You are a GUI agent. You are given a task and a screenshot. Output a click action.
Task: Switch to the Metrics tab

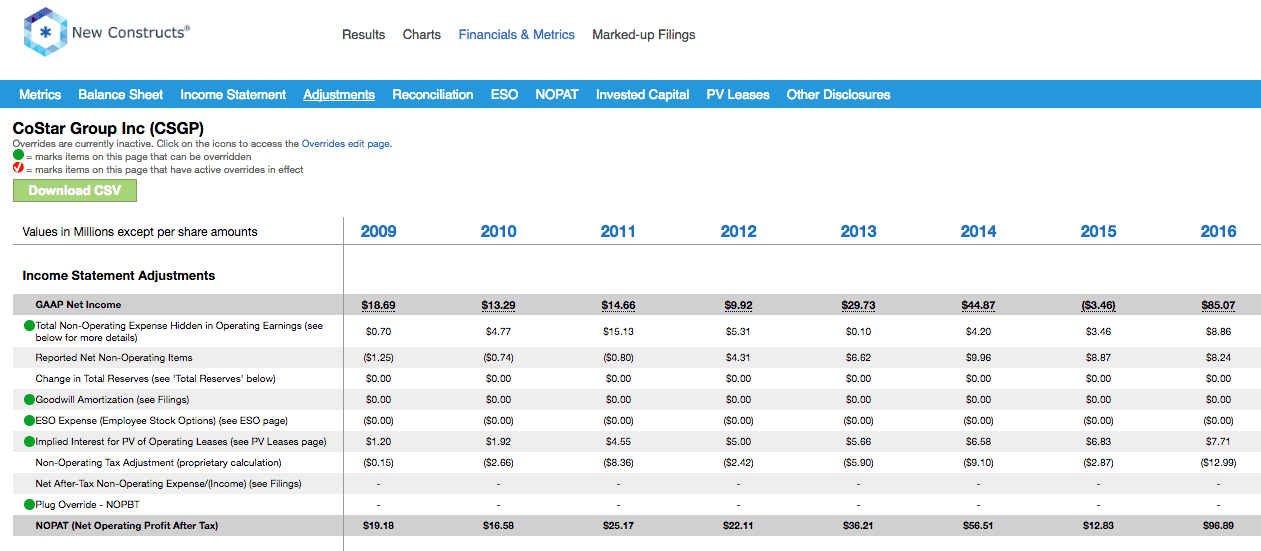(x=40, y=95)
